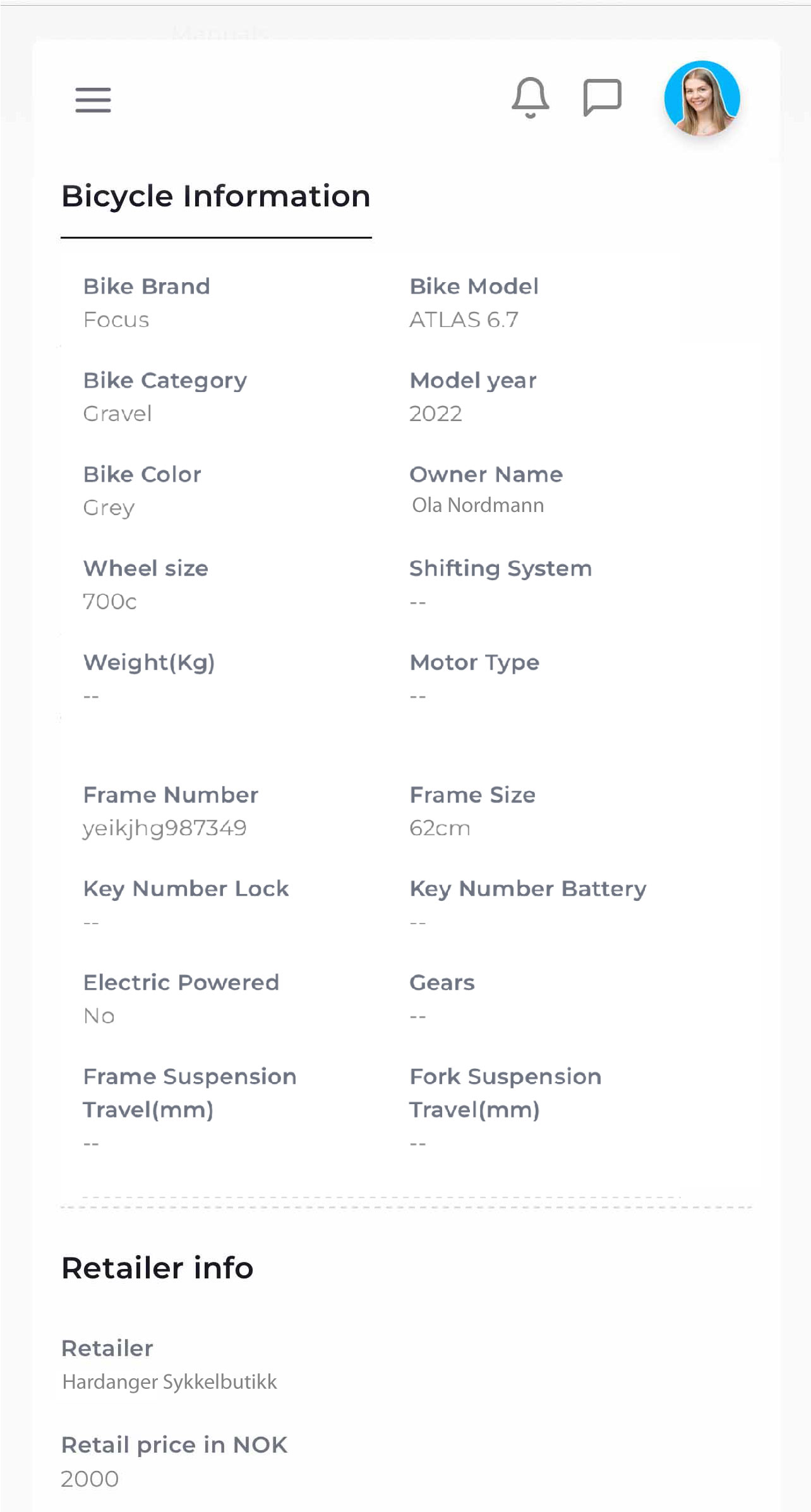Open the Hardanger Sykkelbutikk retailer link
811x1512 pixels.
point(169,1381)
